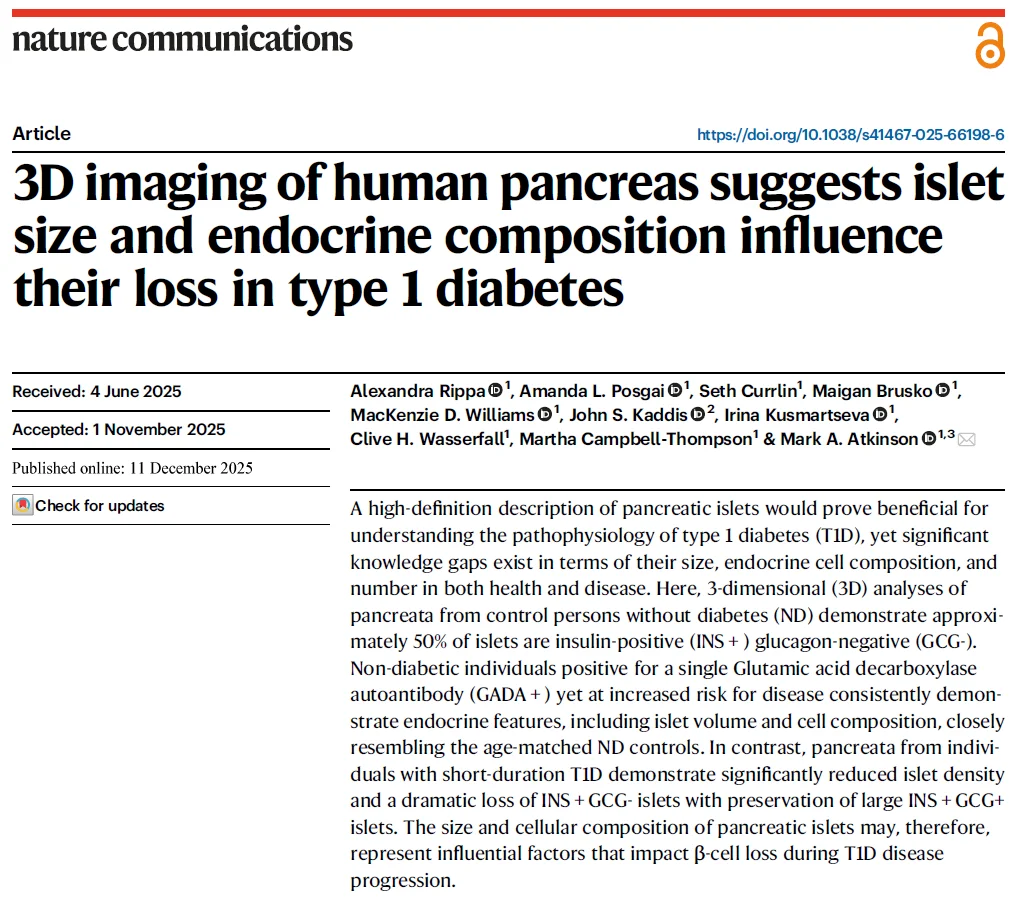This screenshot has width=1019, height=918.
Task: Click the nature communications journal logo
Action: pyautogui.click(x=183, y=39)
